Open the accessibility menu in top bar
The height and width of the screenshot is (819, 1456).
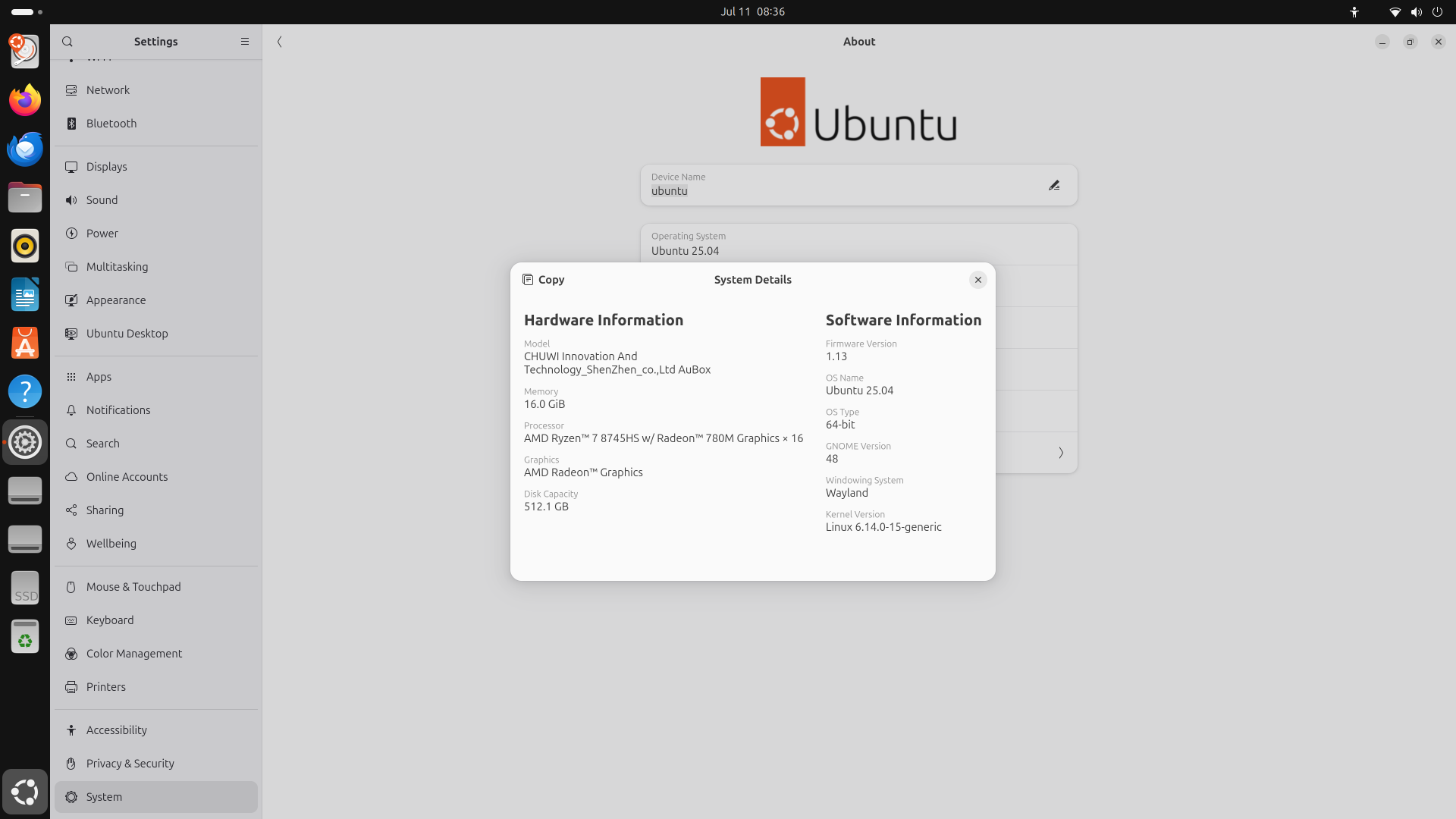click(1354, 11)
